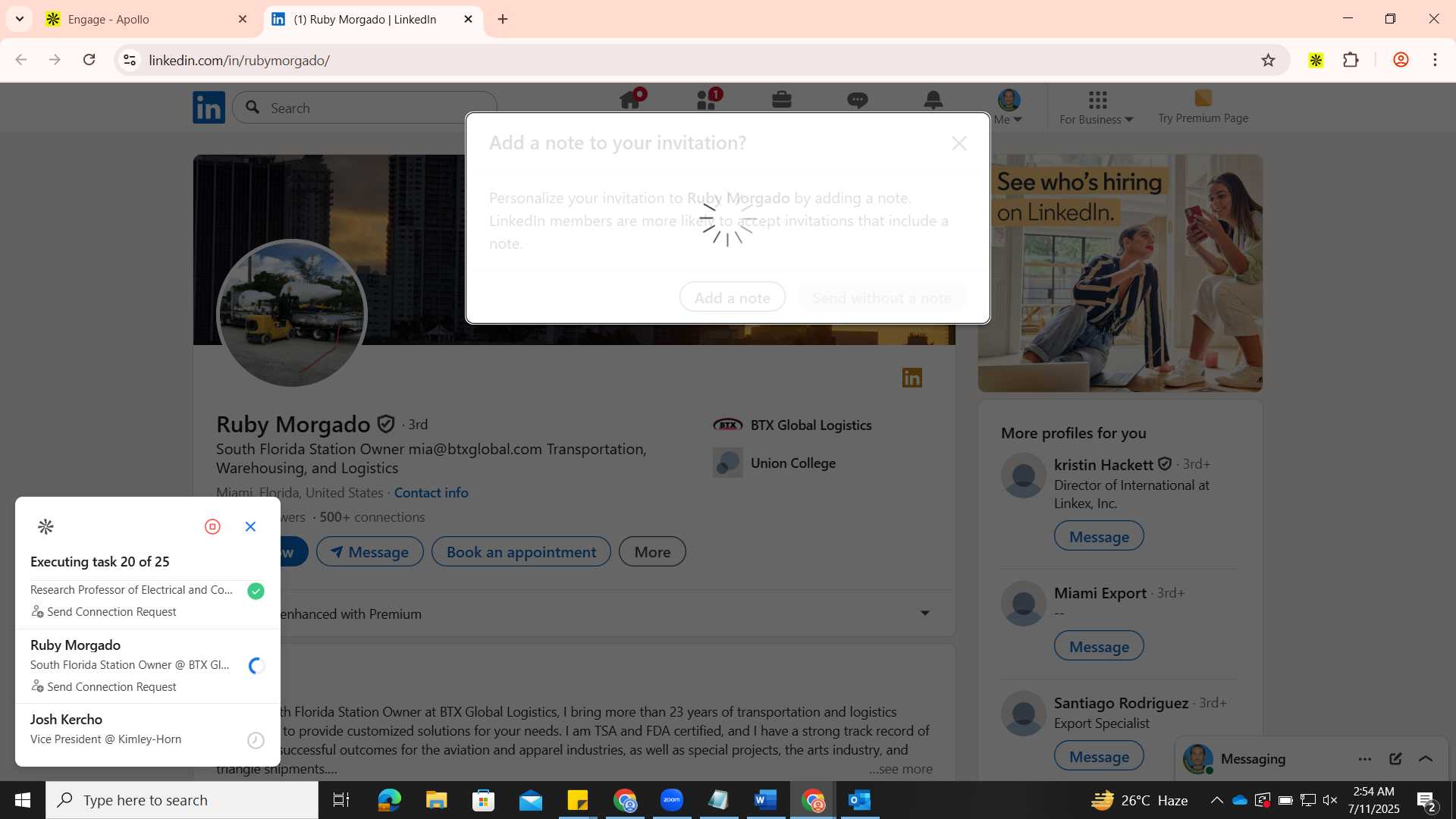Focus the LinkedIn search field

point(365,108)
